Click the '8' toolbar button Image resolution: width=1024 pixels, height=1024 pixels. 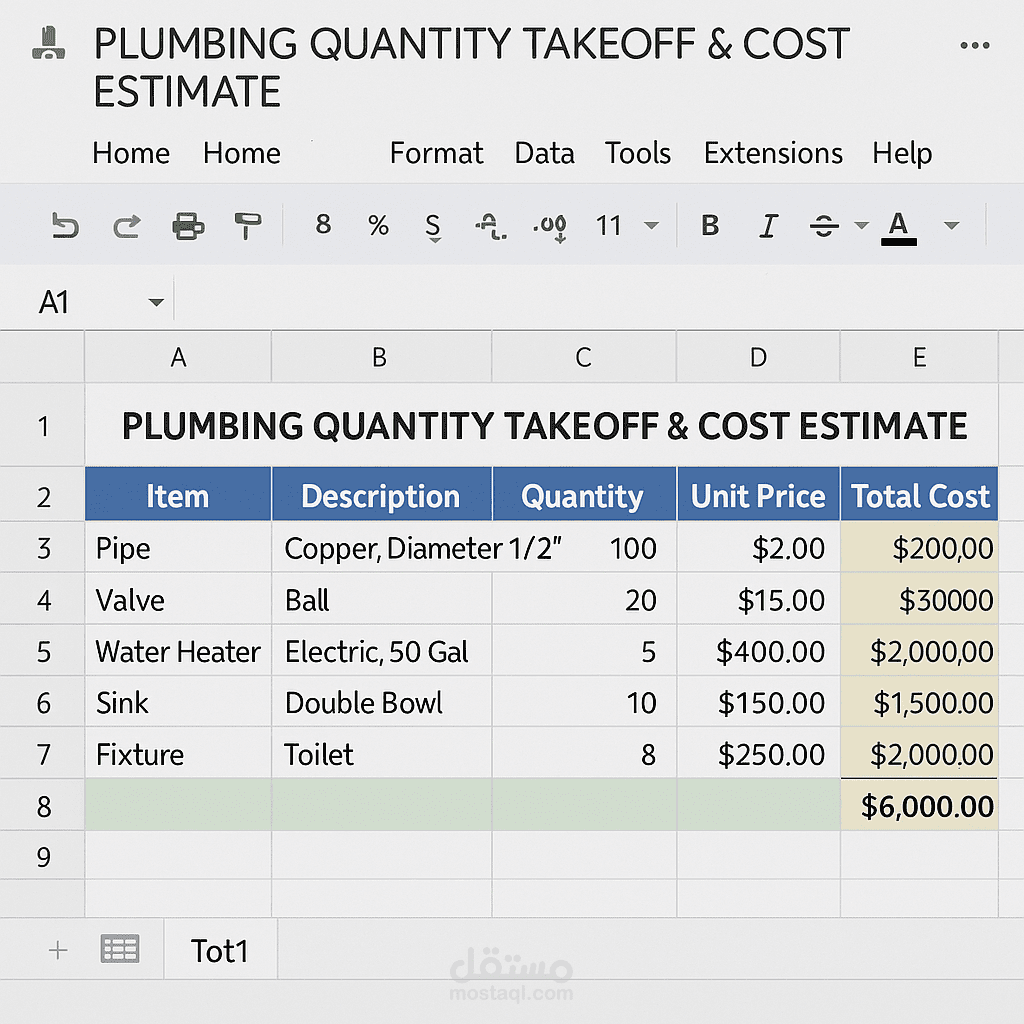[x=323, y=224]
